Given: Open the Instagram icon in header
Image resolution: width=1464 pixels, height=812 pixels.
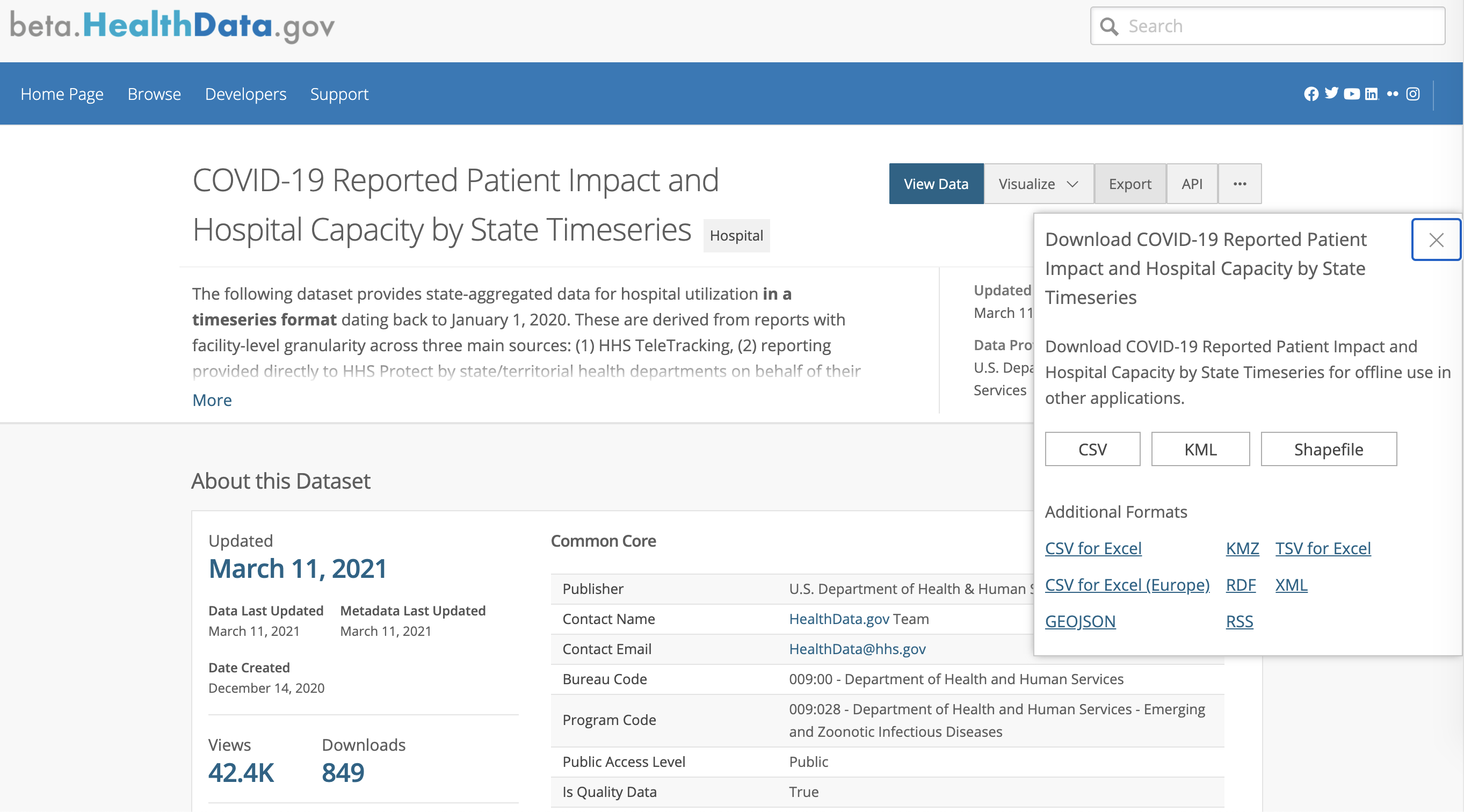Looking at the screenshot, I should point(1413,94).
